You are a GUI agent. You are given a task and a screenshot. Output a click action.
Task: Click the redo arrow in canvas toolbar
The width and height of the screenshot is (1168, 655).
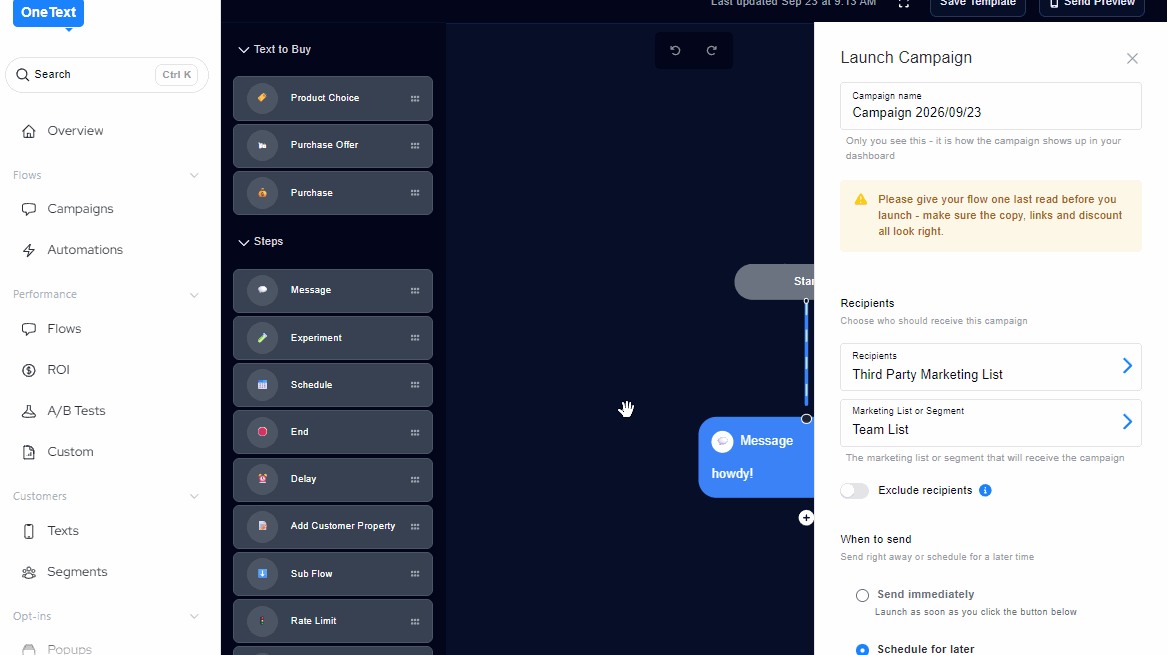tap(712, 51)
